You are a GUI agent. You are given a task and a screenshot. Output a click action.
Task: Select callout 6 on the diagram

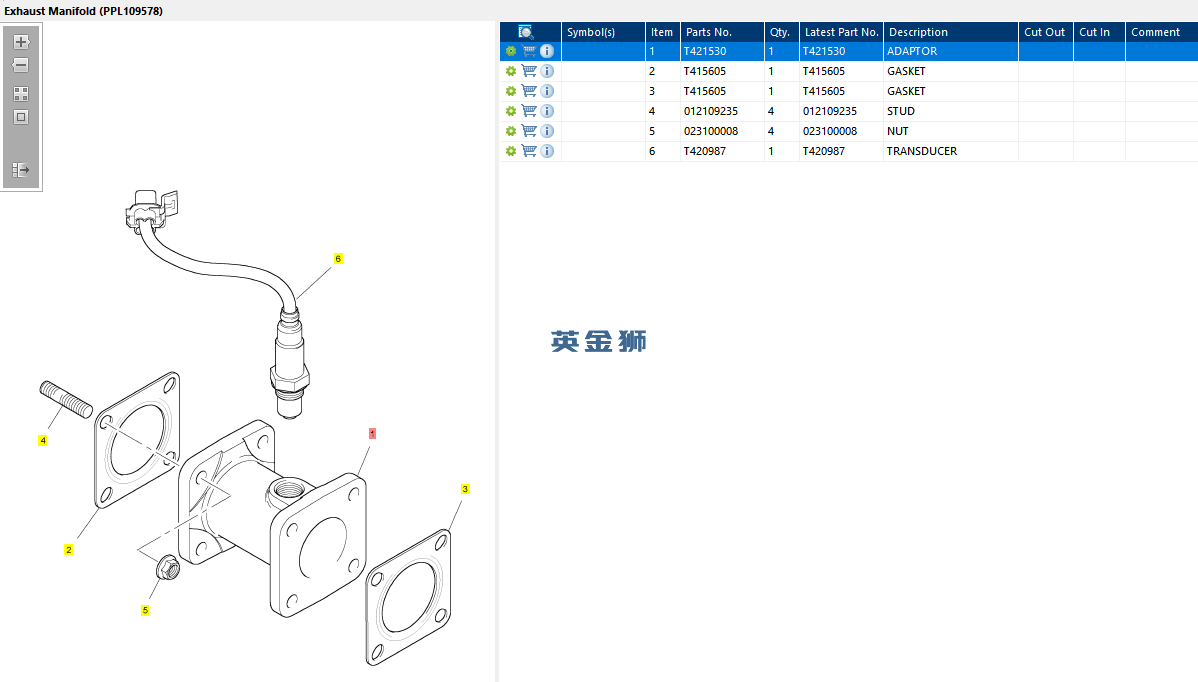338,259
